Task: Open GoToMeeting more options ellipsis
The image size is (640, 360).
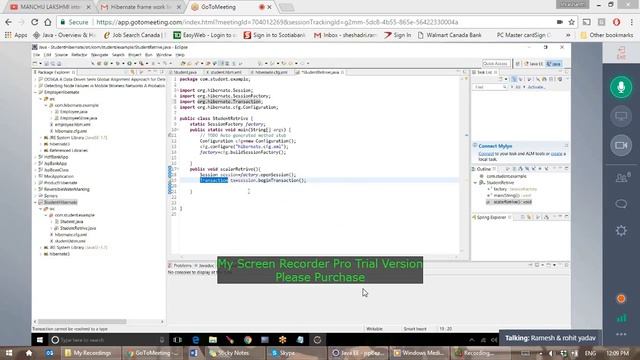Action: (x=621, y=334)
